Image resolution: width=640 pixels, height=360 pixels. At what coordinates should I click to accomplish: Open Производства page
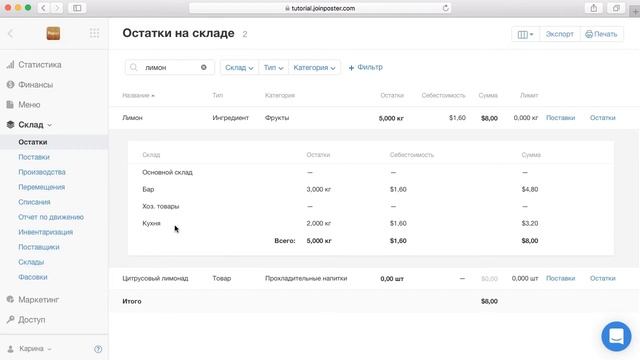(42, 172)
